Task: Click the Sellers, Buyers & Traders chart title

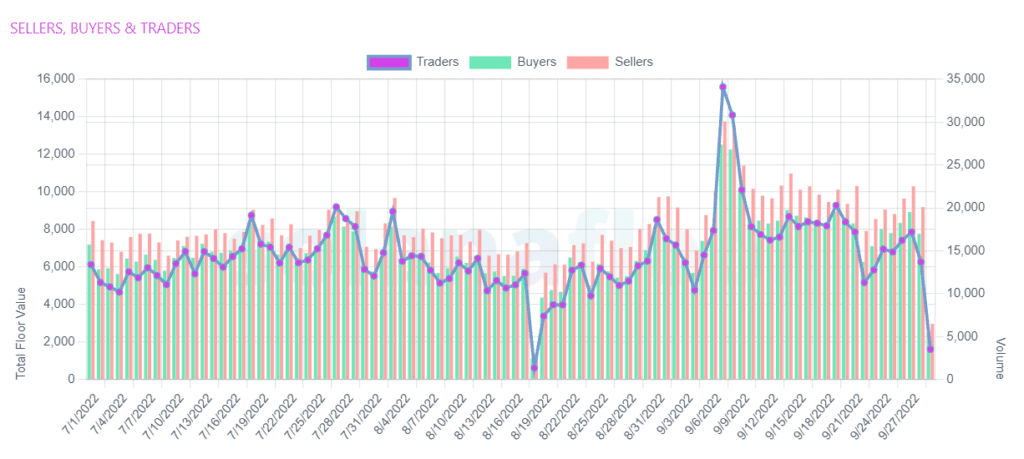Action: [105, 28]
